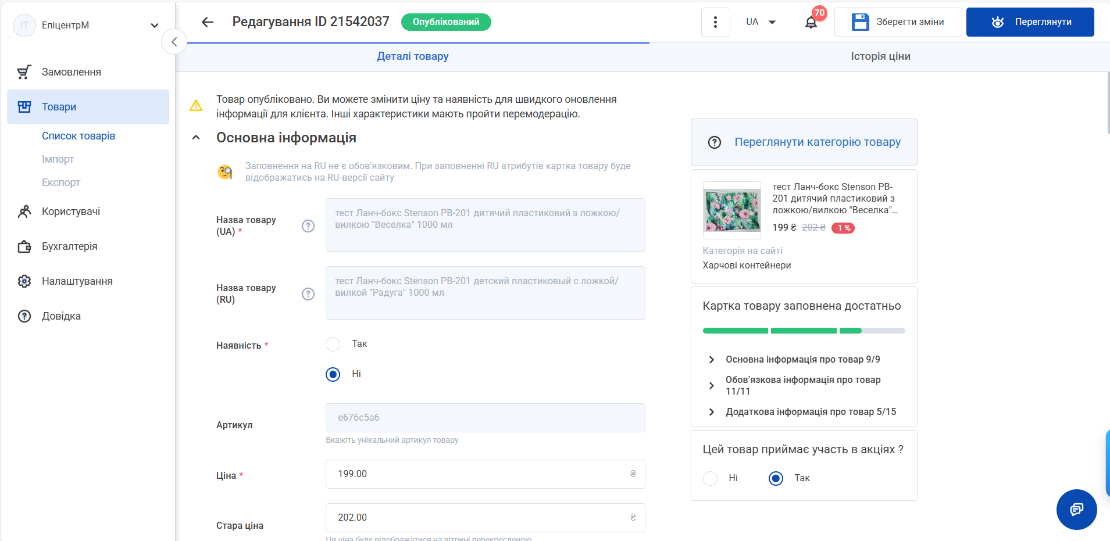This screenshot has height=541, width=1110.
Task: Click the product card completeness progress bar
Action: tap(803, 331)
